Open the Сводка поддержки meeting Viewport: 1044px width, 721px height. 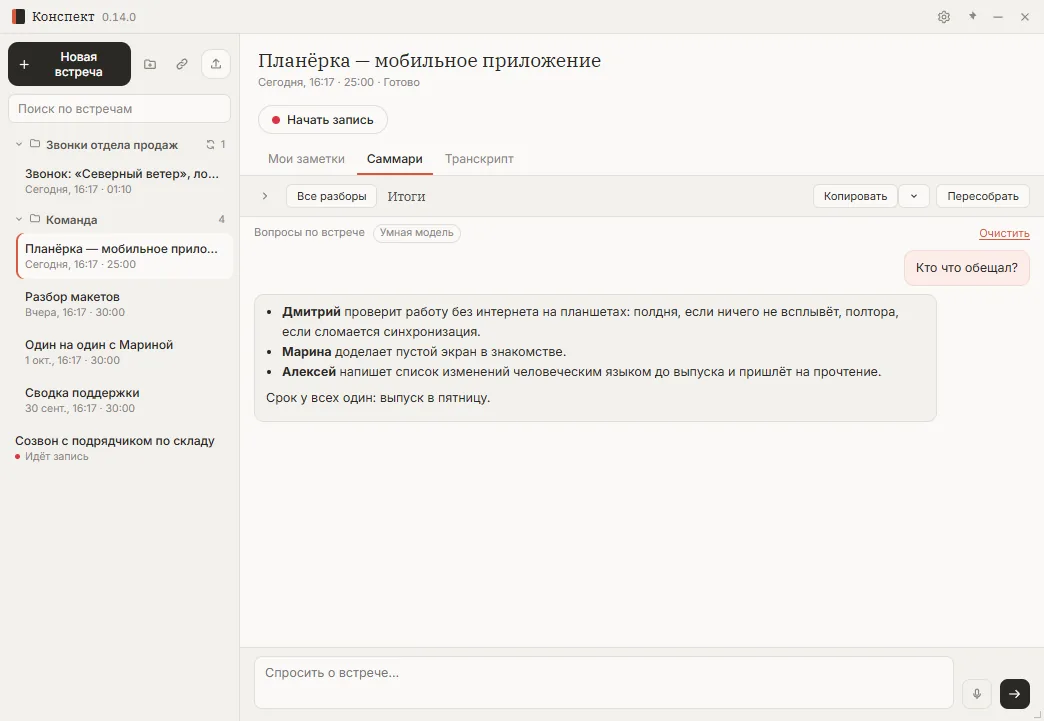point(124,400)
